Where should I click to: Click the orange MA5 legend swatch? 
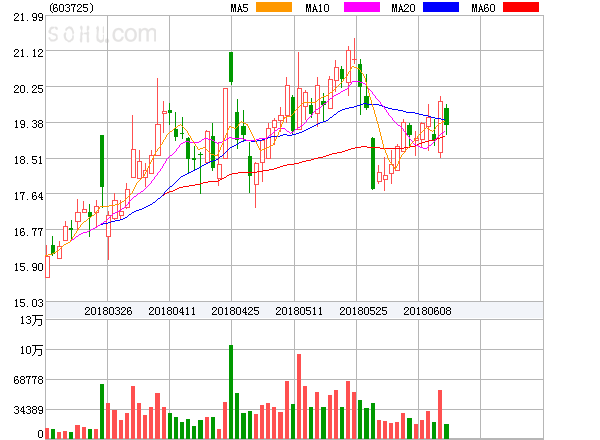(x=274, y=7)
